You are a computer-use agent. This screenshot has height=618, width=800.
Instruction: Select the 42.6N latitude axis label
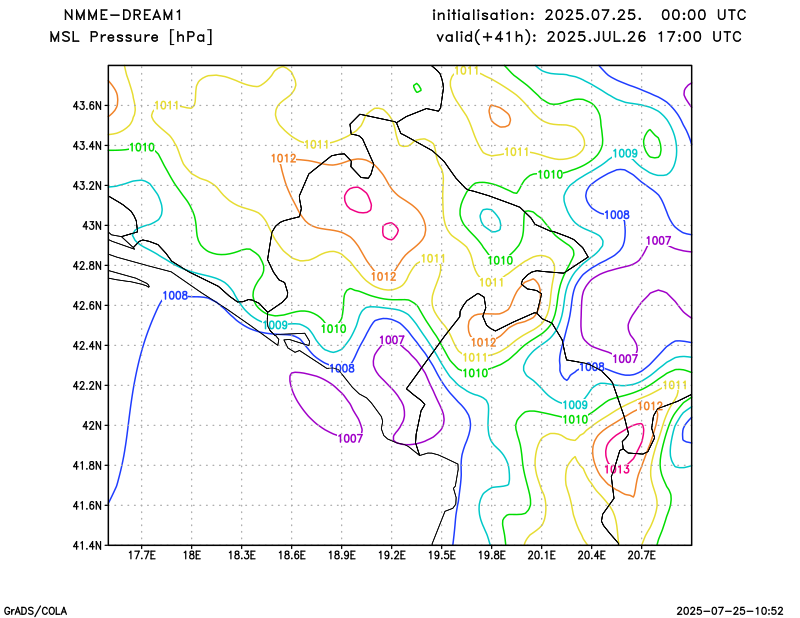click(x=87, y=306)
